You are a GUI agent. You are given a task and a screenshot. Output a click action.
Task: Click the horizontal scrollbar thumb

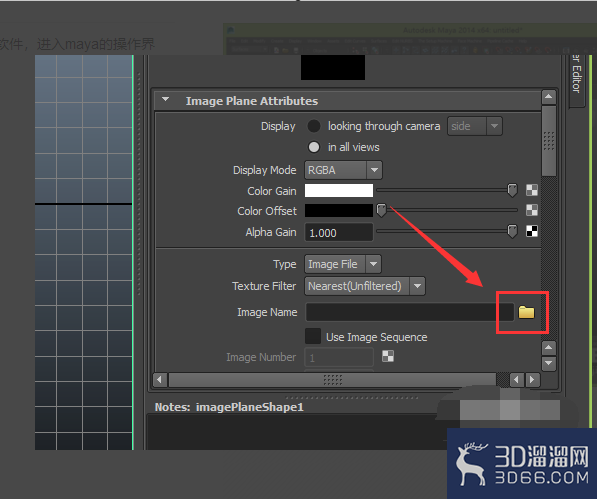pyautogui.click(x=332, y=379)
